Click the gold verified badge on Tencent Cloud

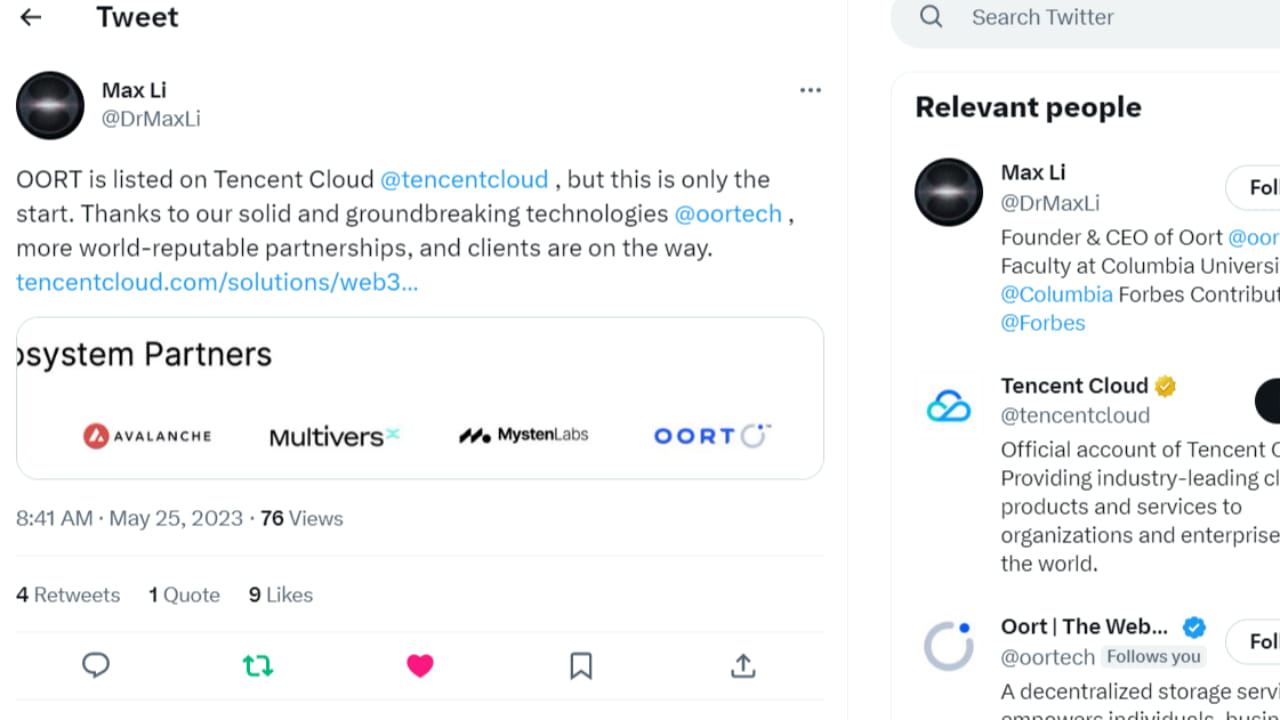pyautogui.click(x=1165, y=386)
